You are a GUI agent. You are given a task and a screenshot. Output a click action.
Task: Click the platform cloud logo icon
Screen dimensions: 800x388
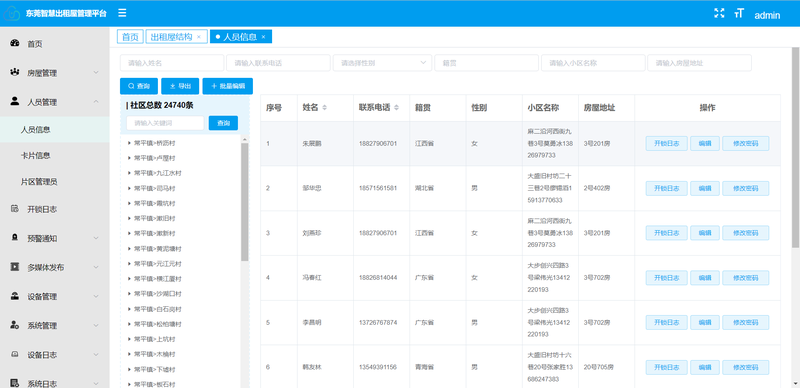pyautogui.click(x=12, y=14)
